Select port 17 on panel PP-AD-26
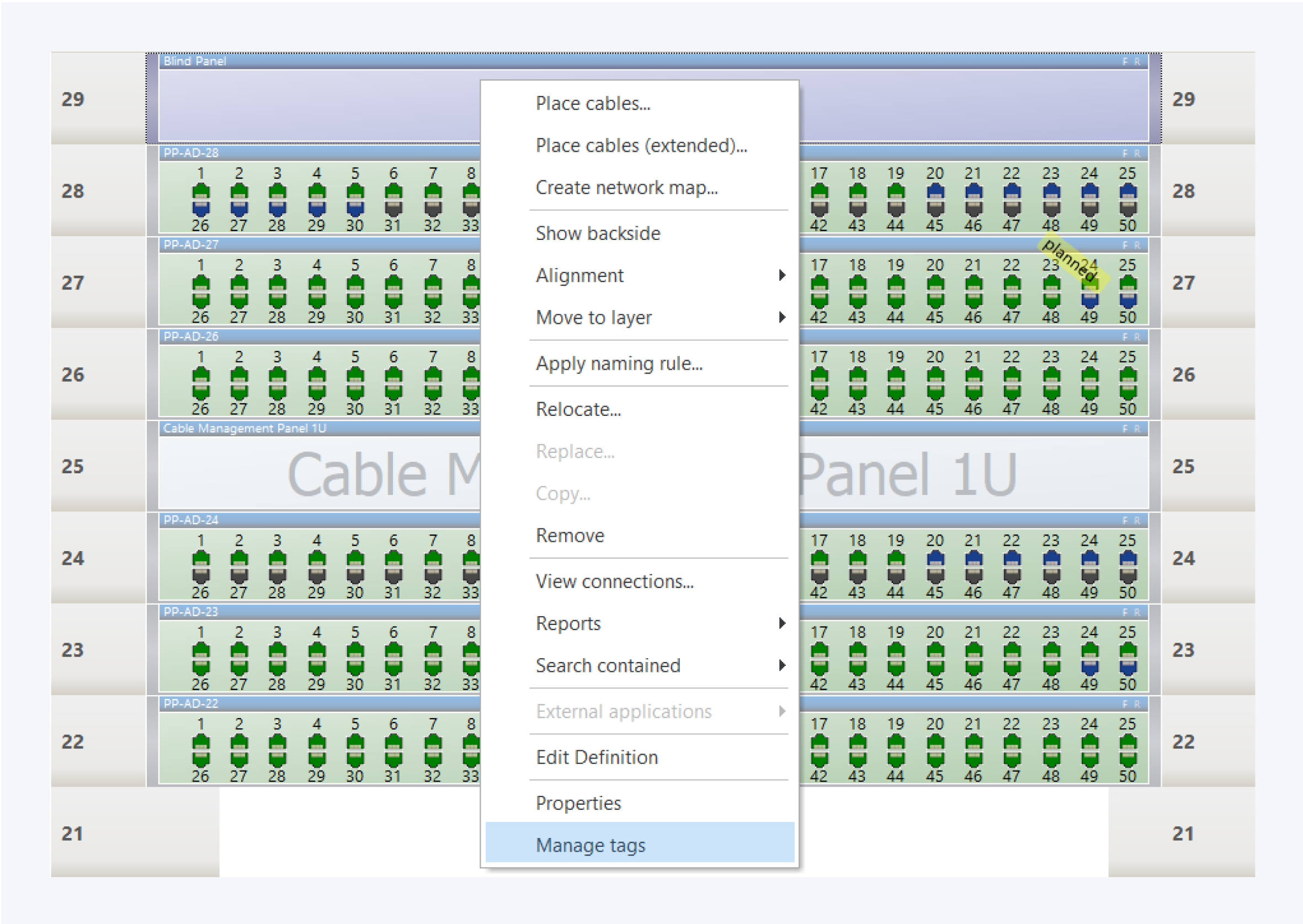Image resolution: width=1303 pixels, height=924 pixels. [818, 375]
